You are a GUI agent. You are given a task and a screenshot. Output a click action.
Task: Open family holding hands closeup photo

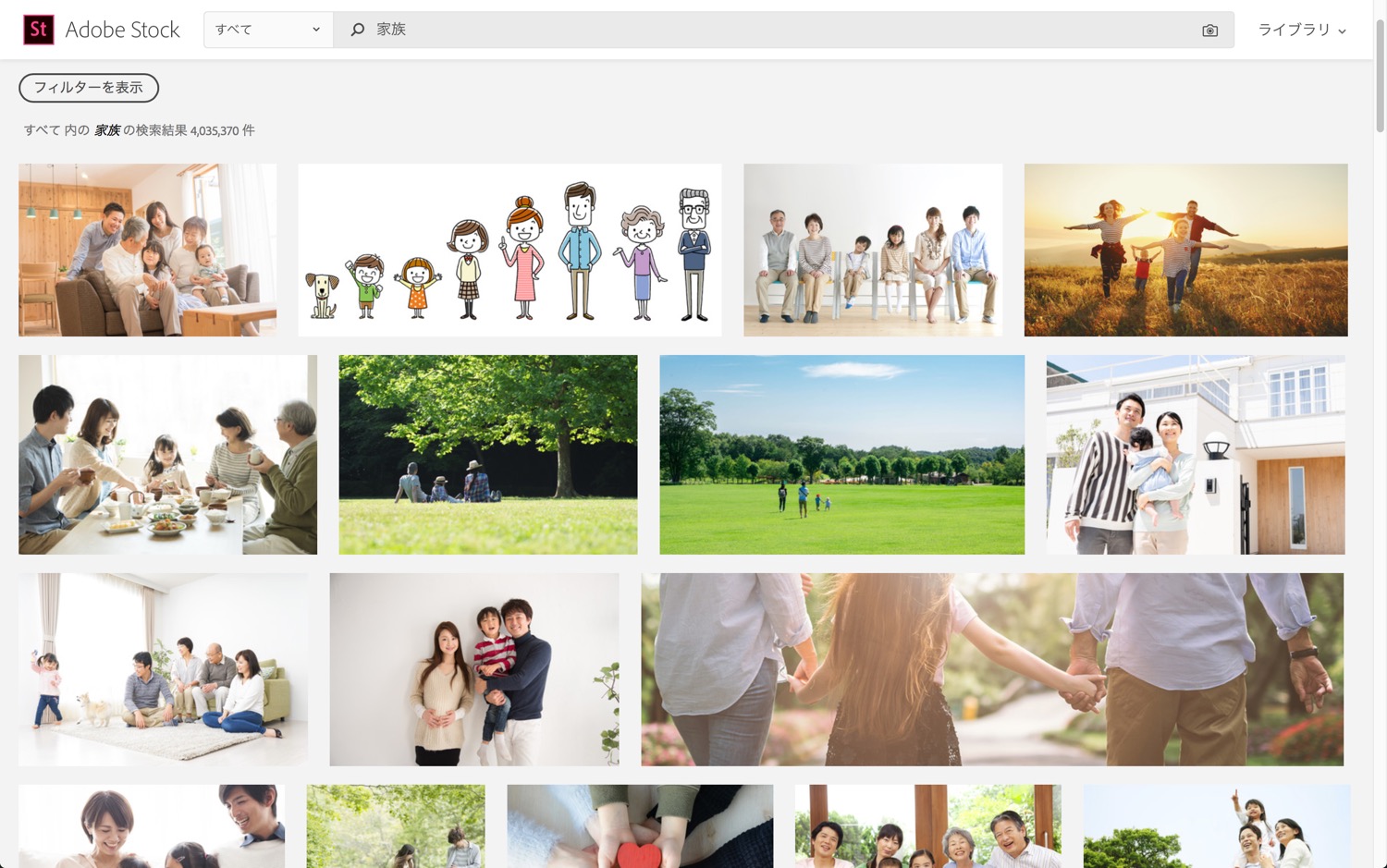[992, 669]
